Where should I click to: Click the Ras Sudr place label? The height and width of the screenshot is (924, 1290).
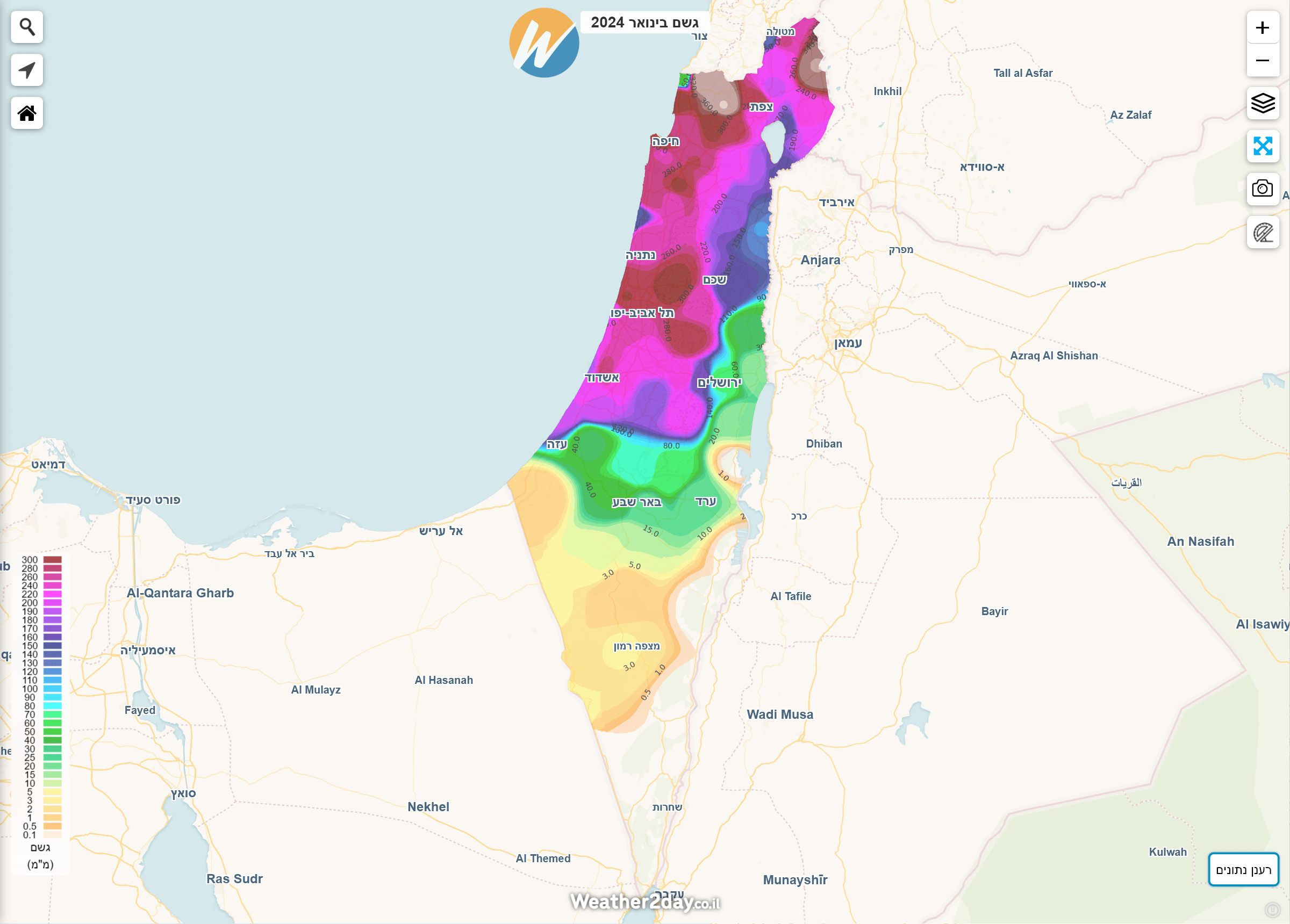point(234,878)
